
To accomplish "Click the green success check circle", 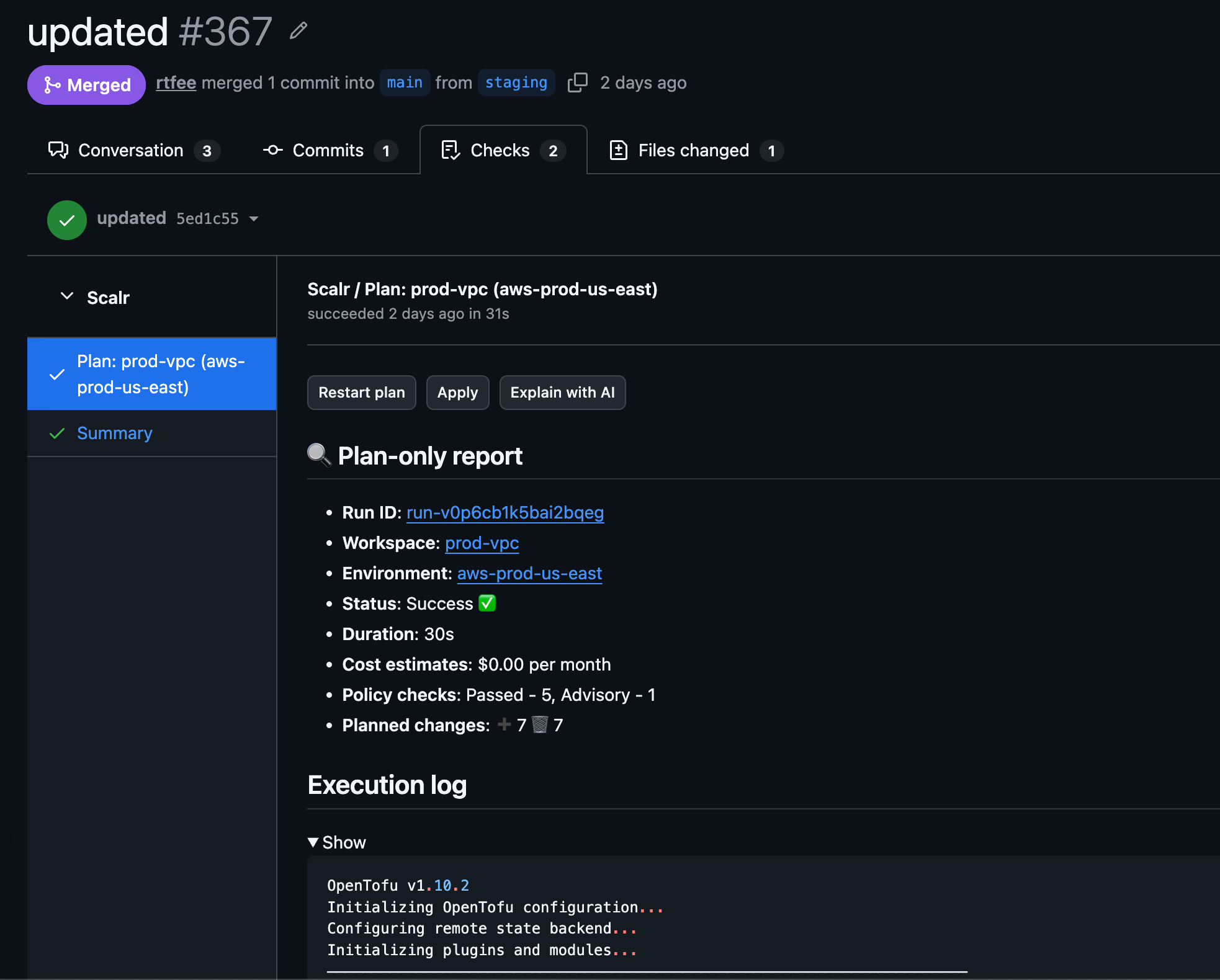I will tap(67, 220).
